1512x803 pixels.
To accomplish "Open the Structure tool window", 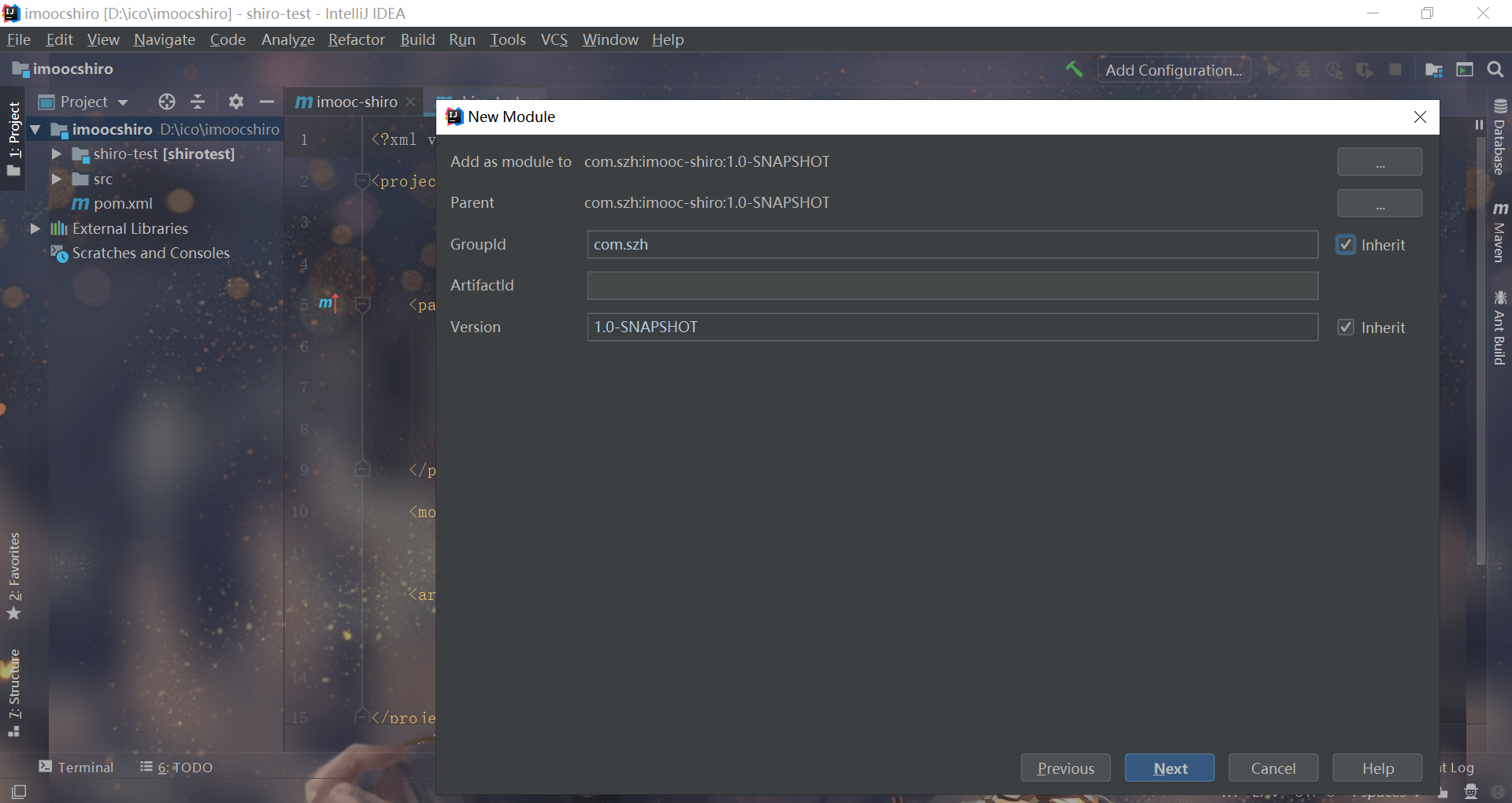I will point(14,693).
